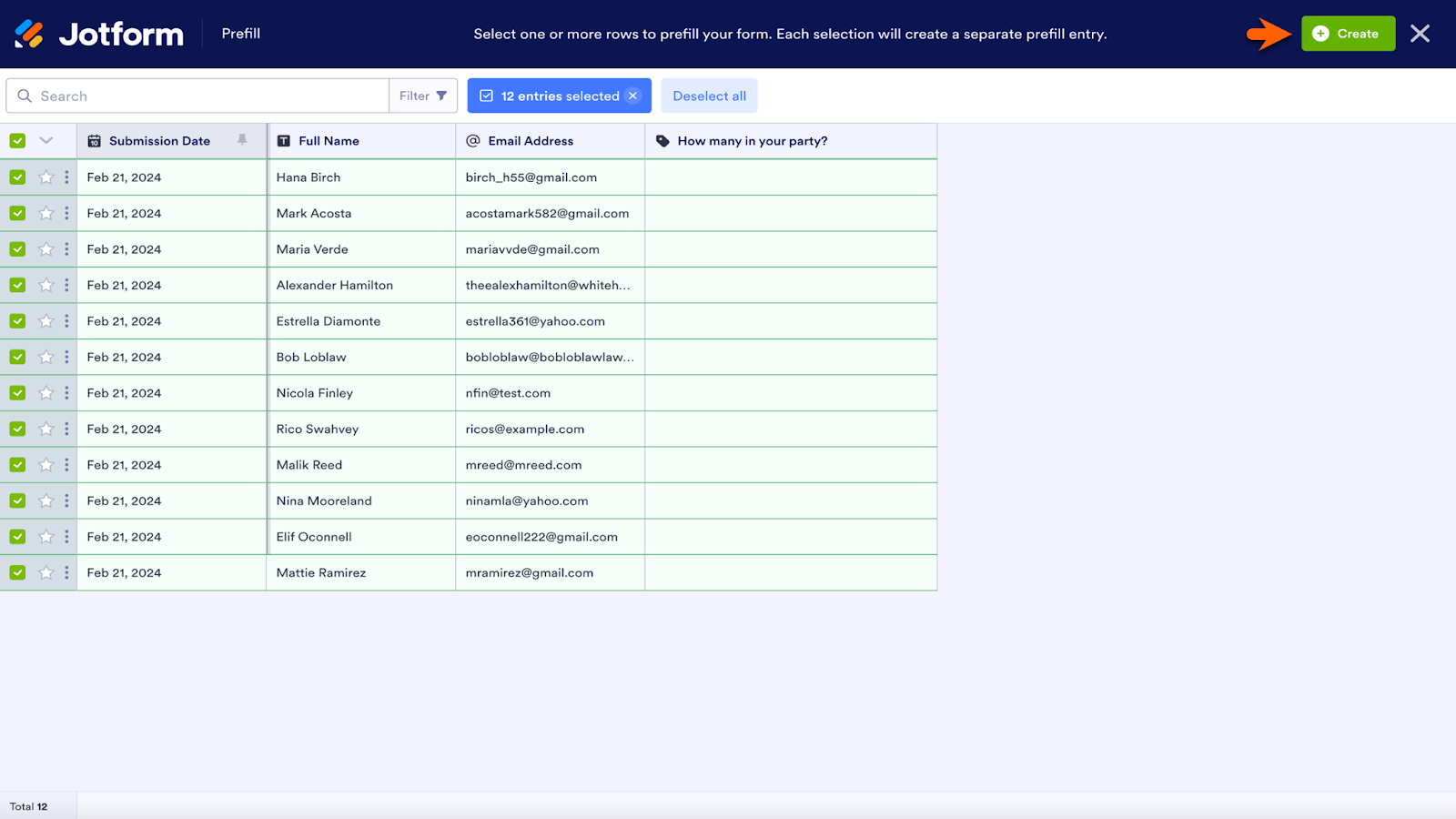Uncheck Rico Swahvey's checkbox
The height and width of the screenshot is (819, 1456).
(x=17, y=429)
